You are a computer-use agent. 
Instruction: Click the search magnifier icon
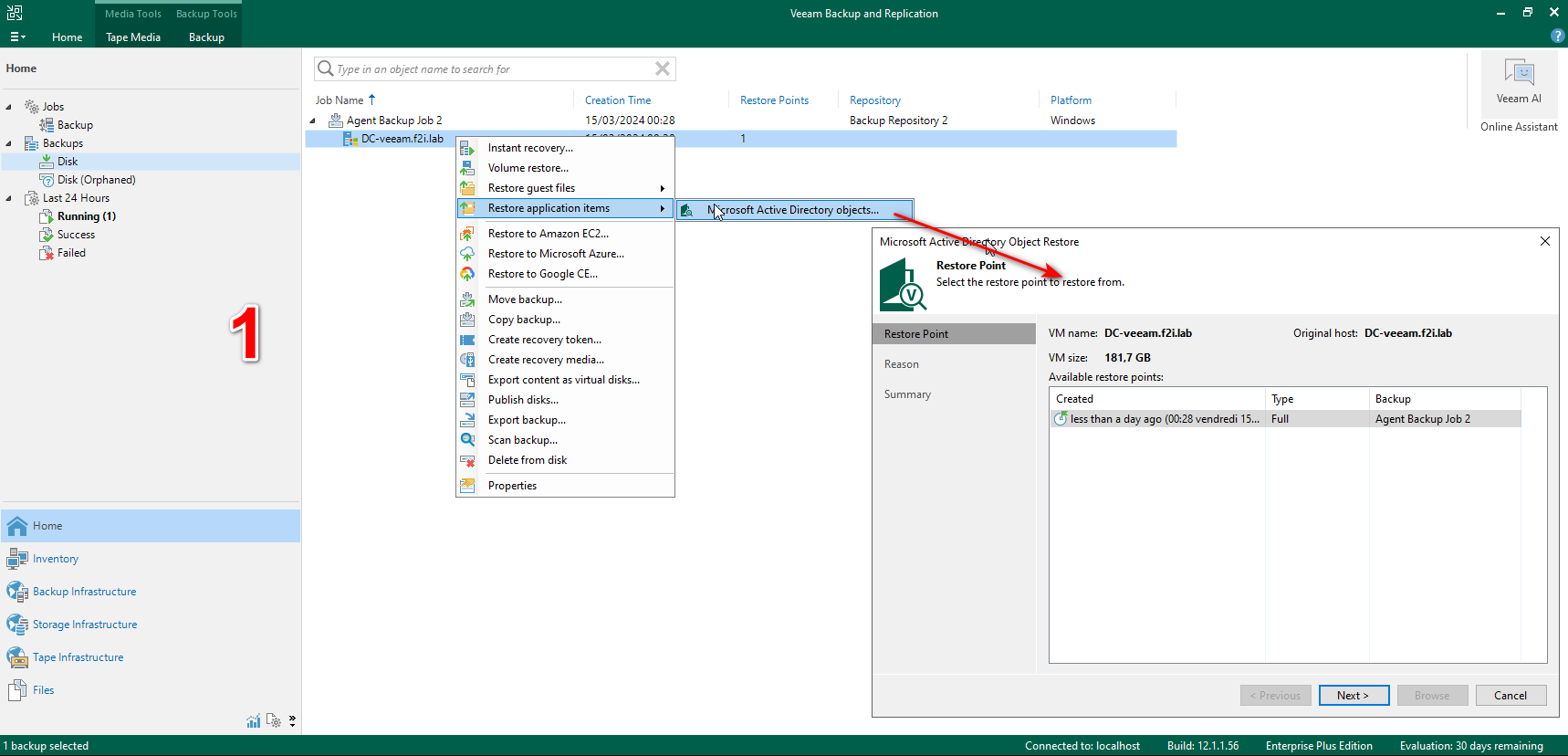(325, 68)
